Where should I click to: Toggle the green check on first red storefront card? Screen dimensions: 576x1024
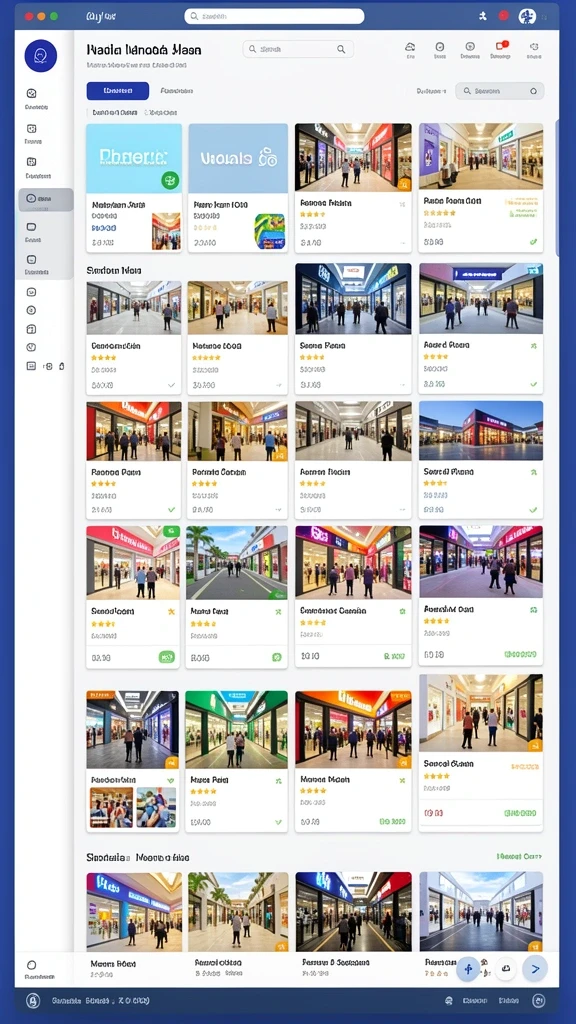171,509
